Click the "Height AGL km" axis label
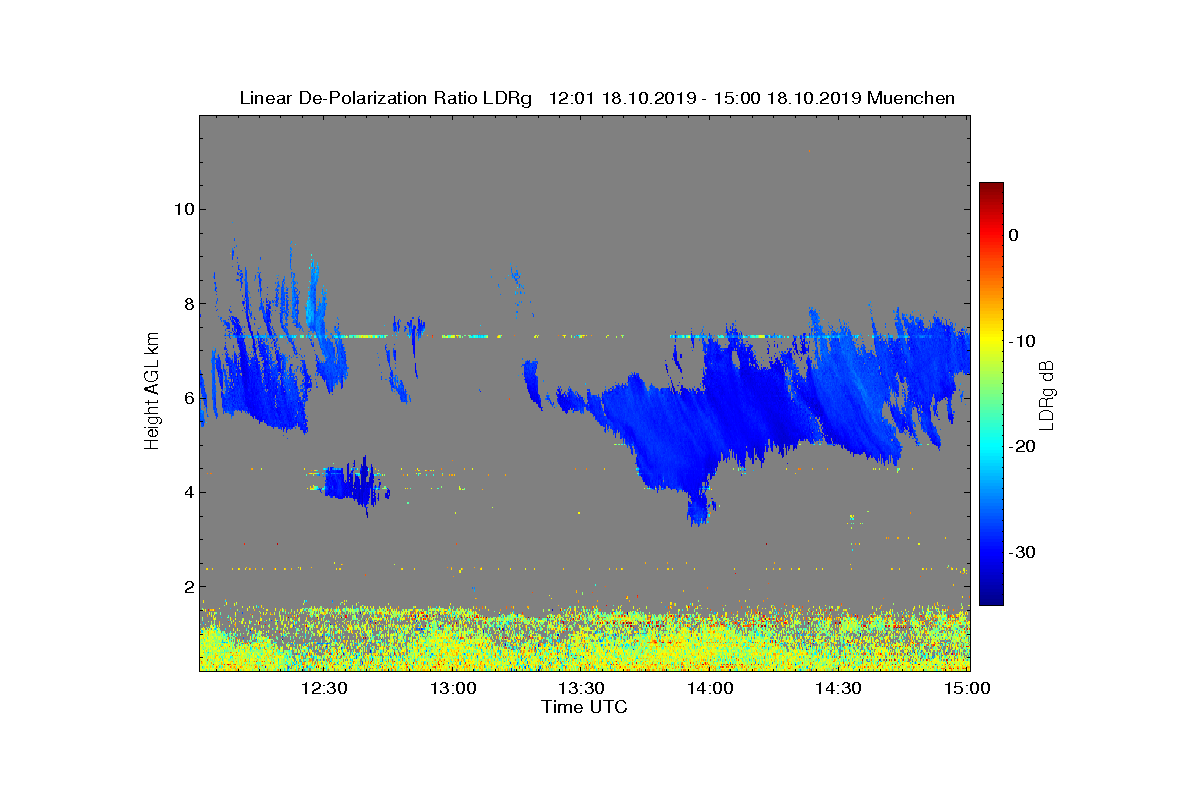This screenshot has width=1200, height=800. 152,392
